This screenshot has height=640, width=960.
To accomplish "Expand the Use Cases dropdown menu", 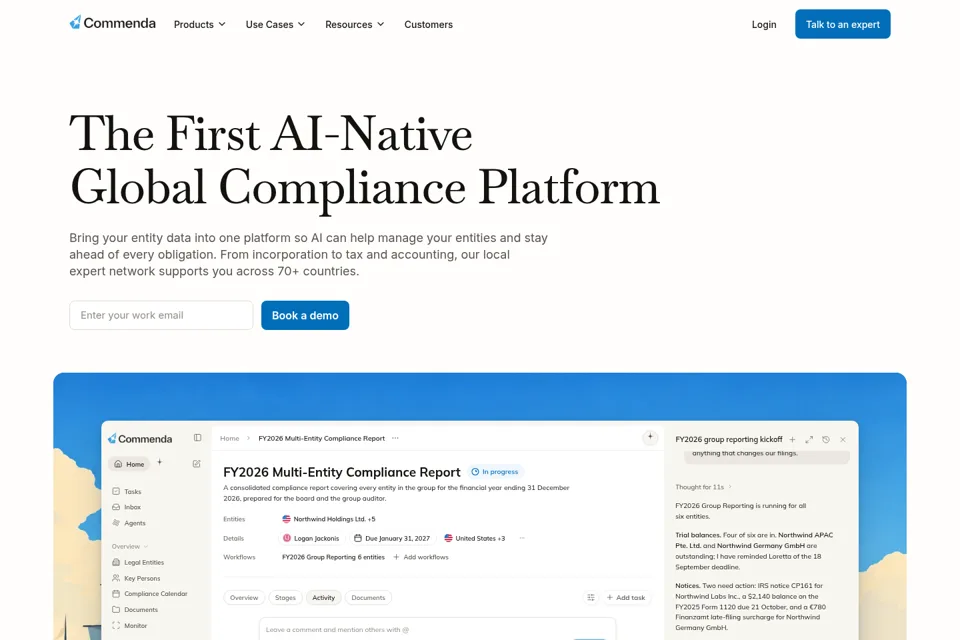I will coord(276,24).
